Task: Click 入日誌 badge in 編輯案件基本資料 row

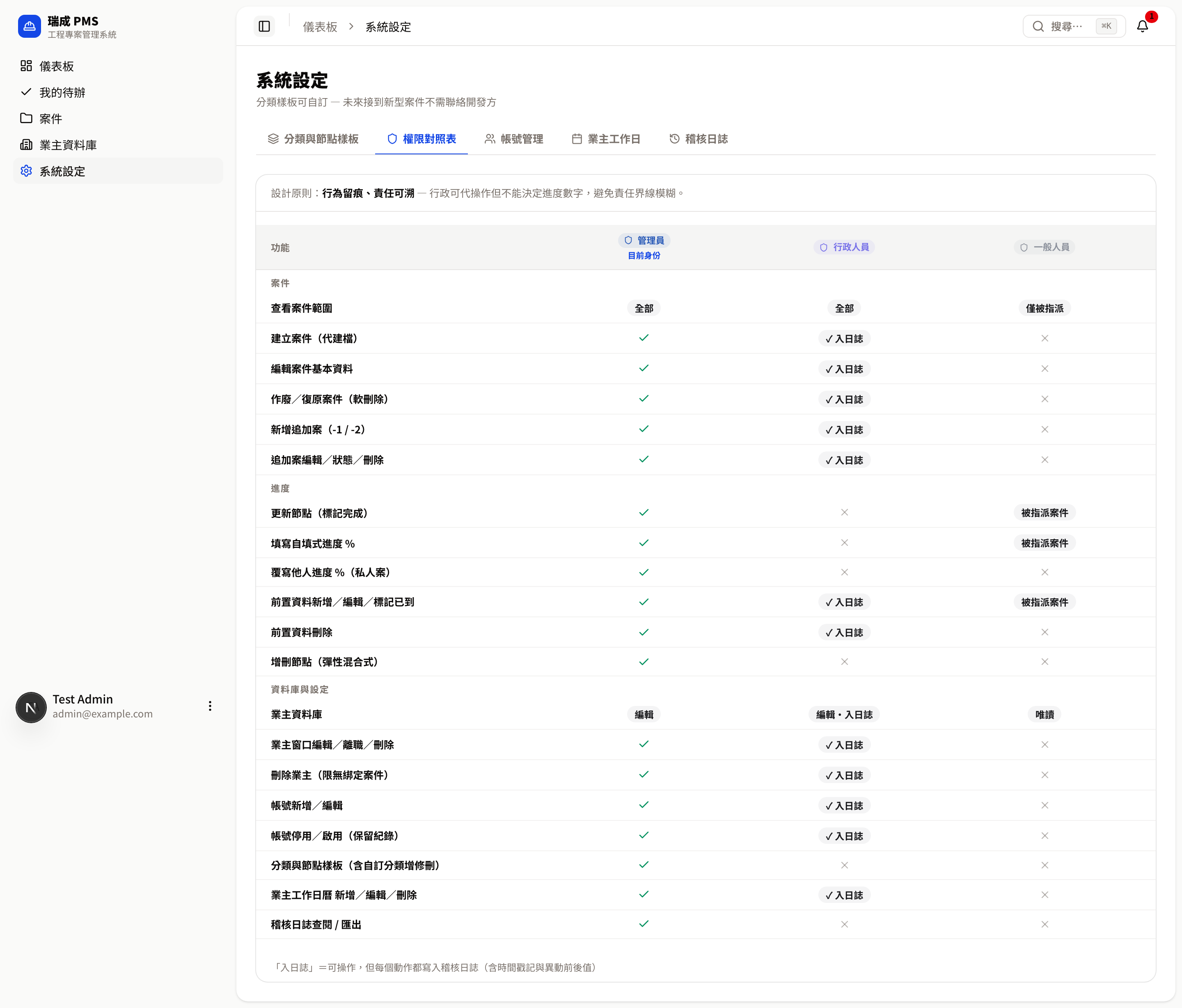Action: coord(844,369)
